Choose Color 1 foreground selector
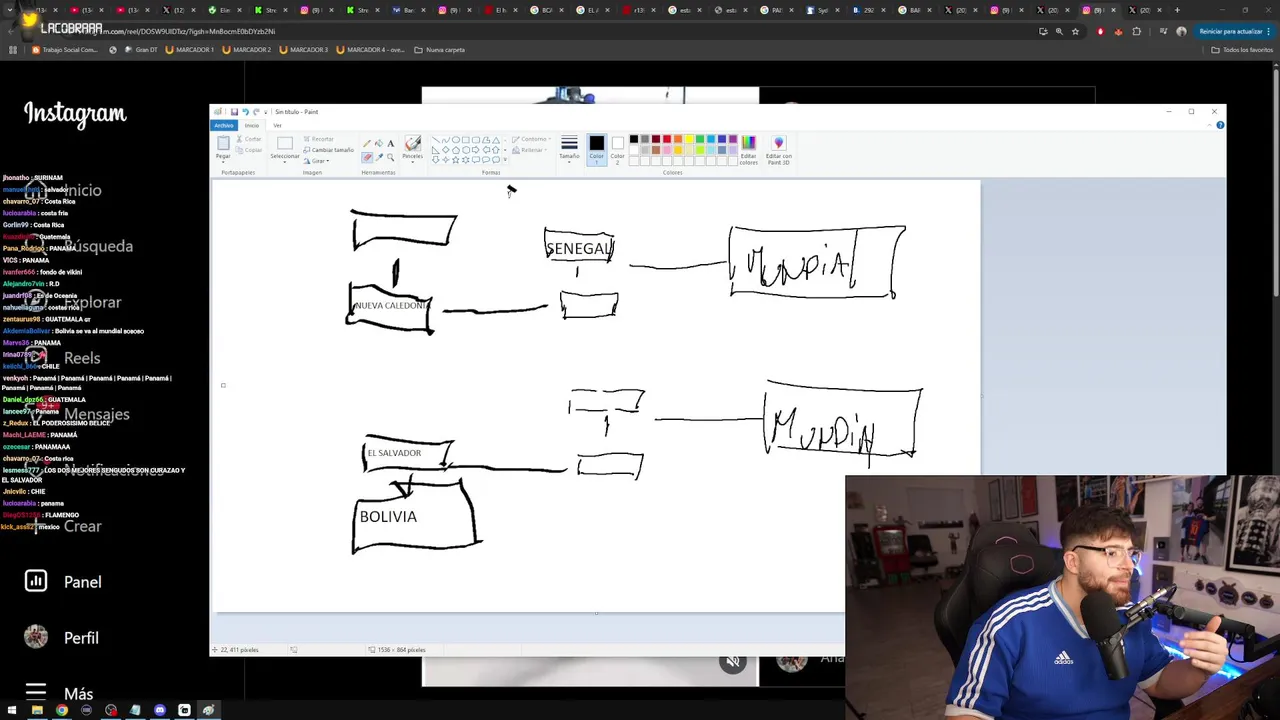This screenshot has height=720, width=1280. tap(597, 149)
